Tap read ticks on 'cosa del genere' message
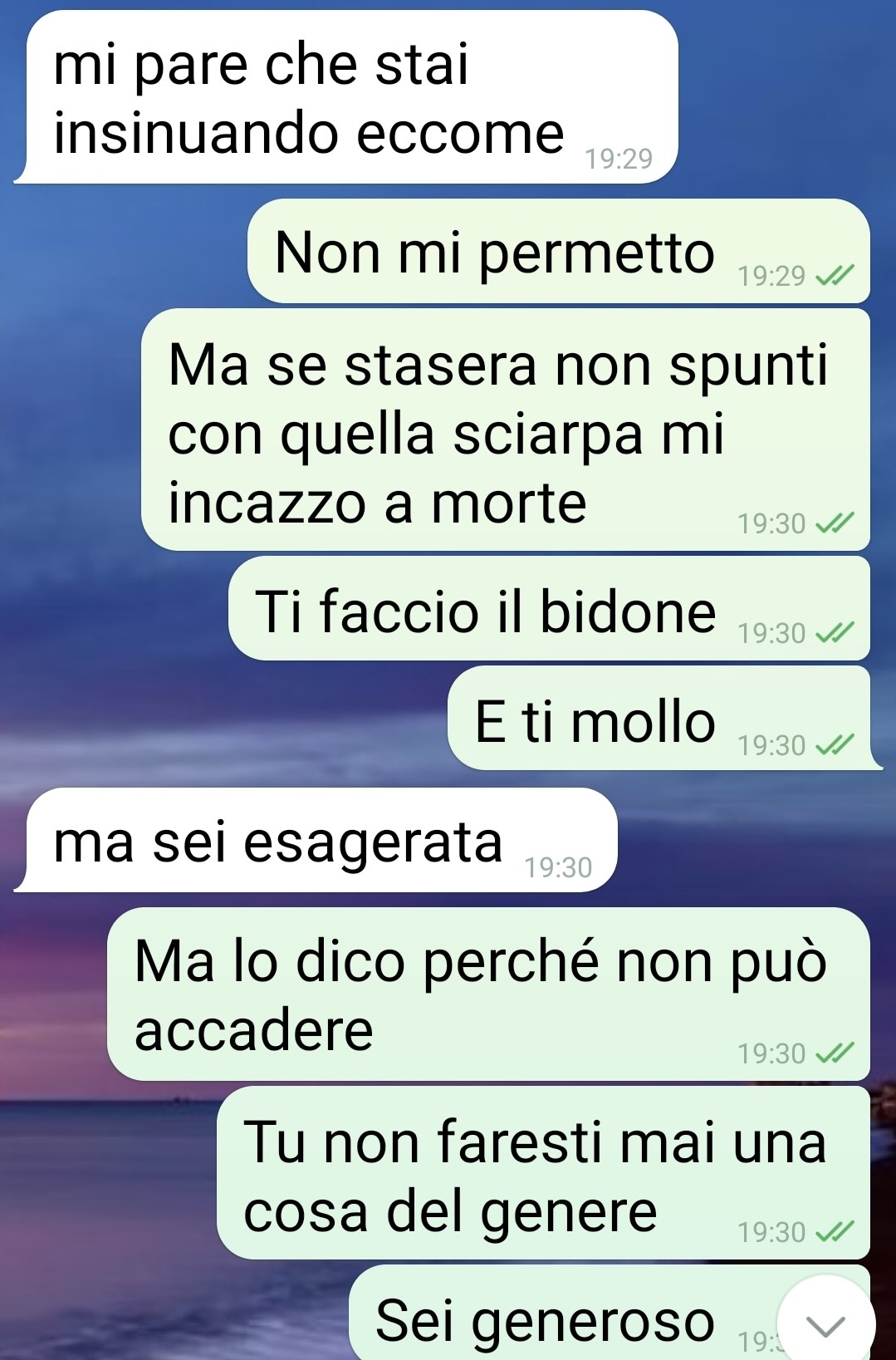Viewport: 896px width, 1360px height. click(835, 1232)
